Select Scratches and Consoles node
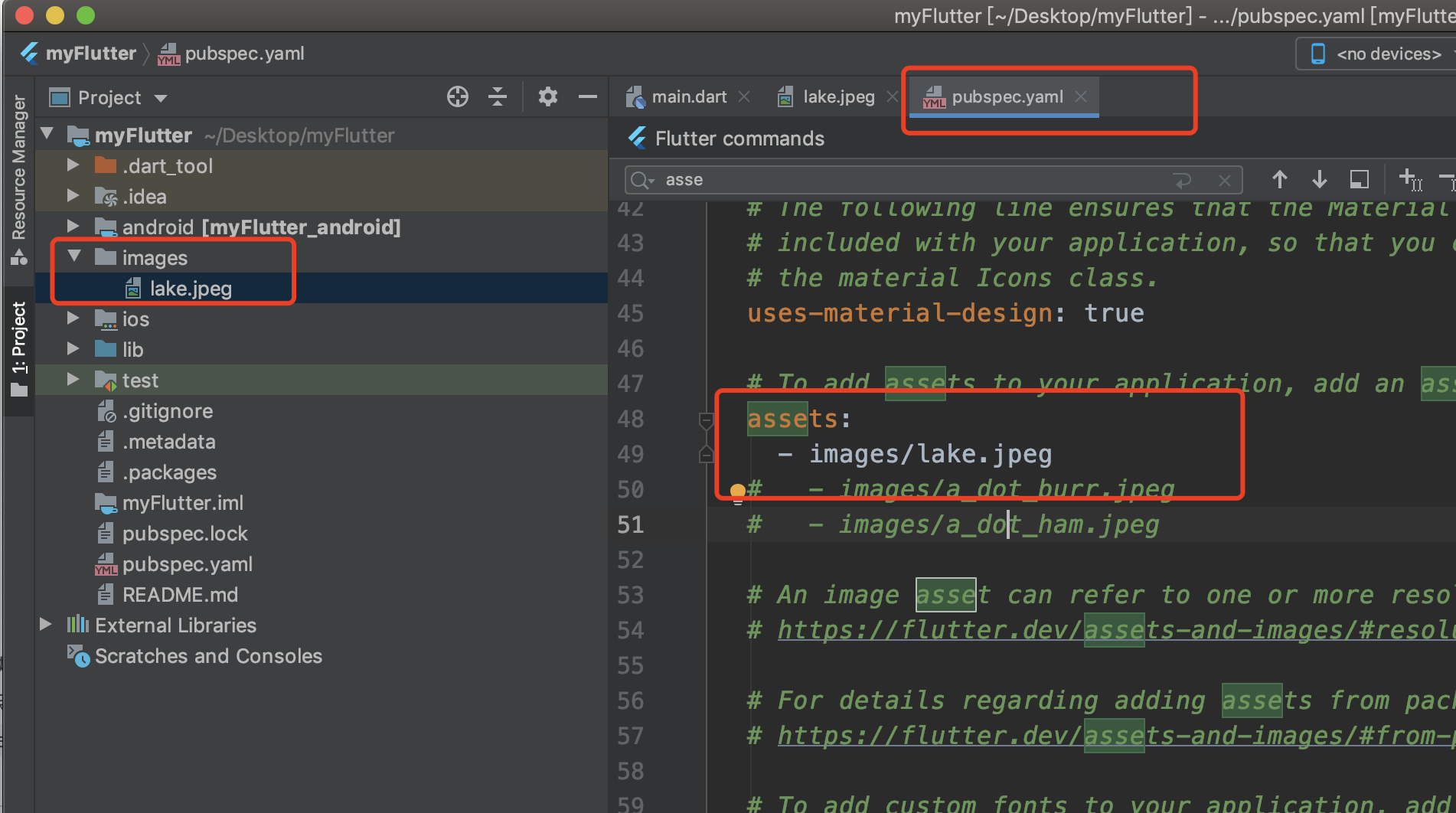The image size is (1456, 813). 208,656
